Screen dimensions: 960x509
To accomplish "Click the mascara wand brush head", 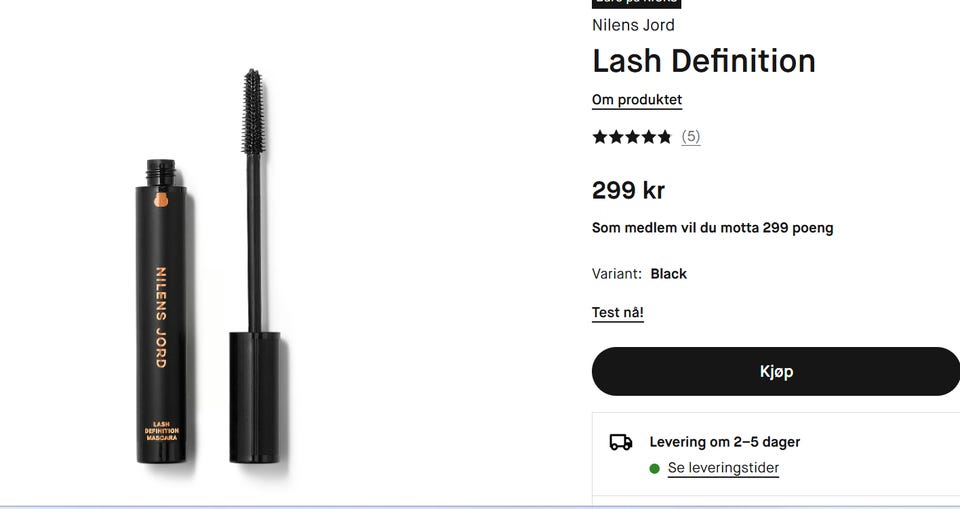I will pyautogui.click(x=253, y=111).
